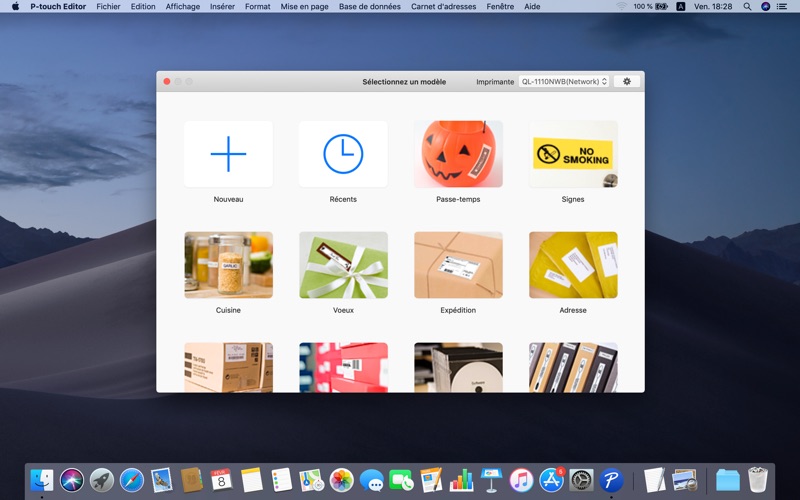Open iTunes from the Dock
The height and width of the screenshot is (500, 800).
coord(521,480)
